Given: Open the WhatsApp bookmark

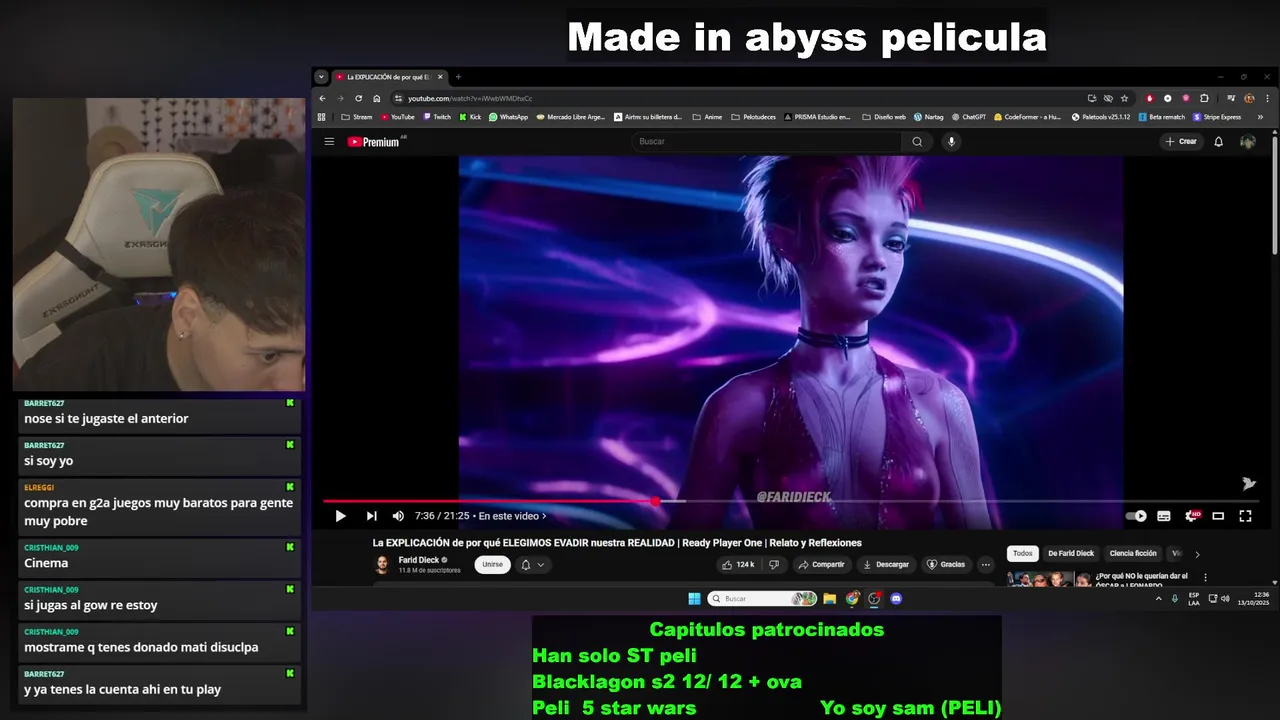Looking at the screenshot, I should click(508, 117).
